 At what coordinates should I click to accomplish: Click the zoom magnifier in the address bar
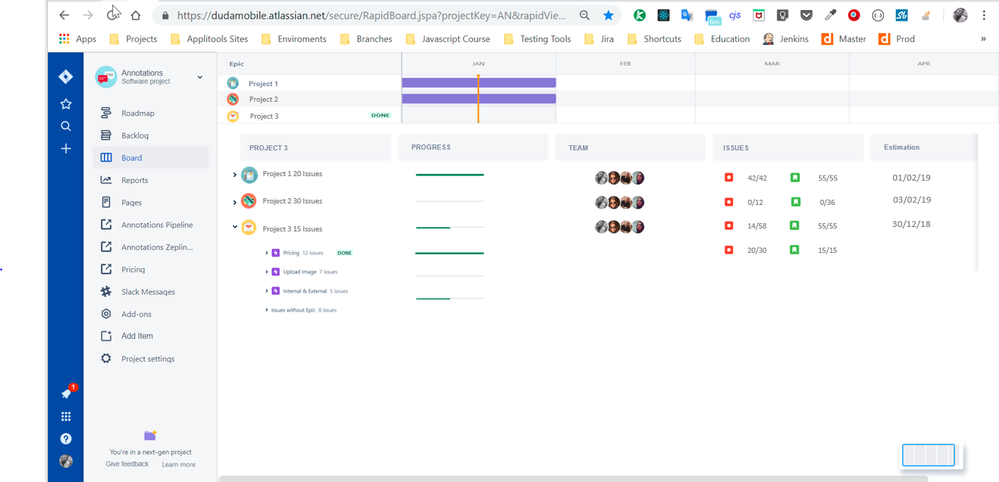pos(584,15)
